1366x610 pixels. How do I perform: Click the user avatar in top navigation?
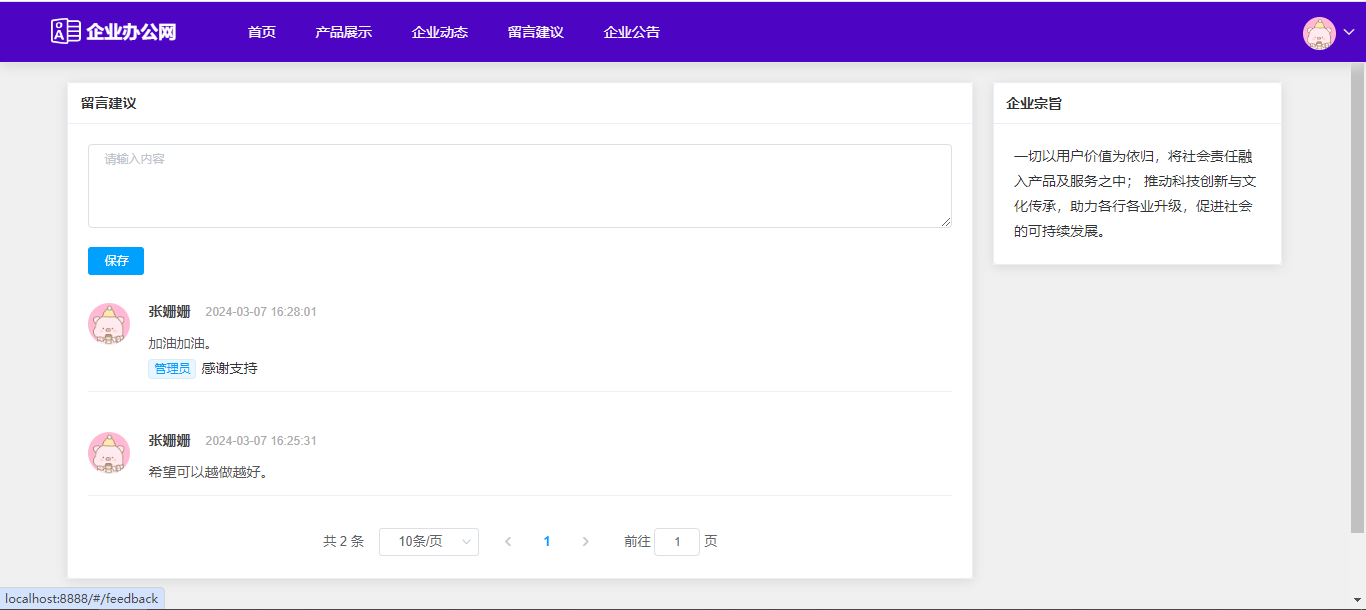pyautogui.click(x=1319, y=33)
